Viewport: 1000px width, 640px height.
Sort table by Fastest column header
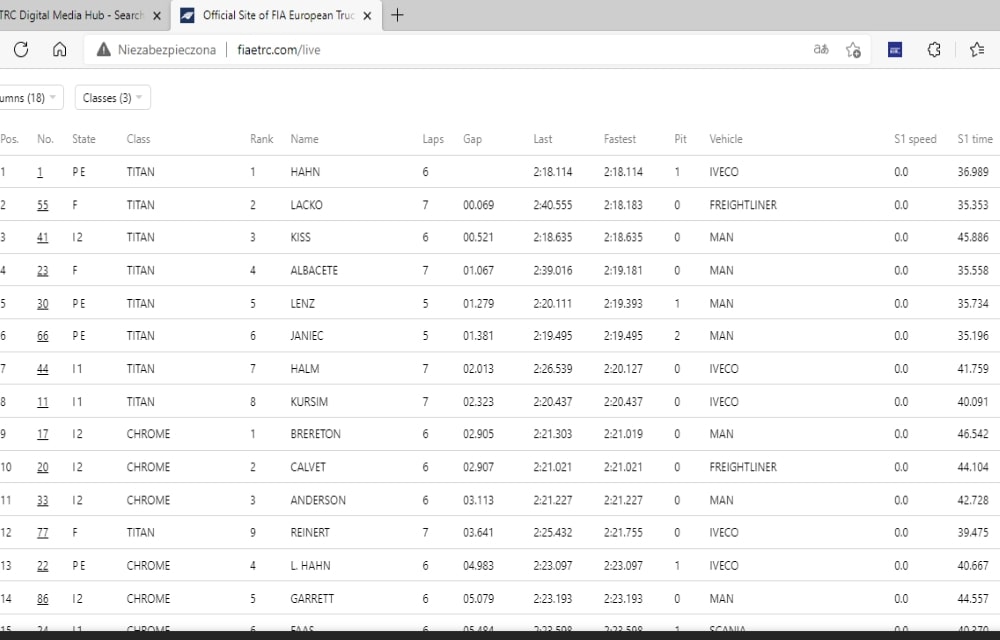pos(619,139)
